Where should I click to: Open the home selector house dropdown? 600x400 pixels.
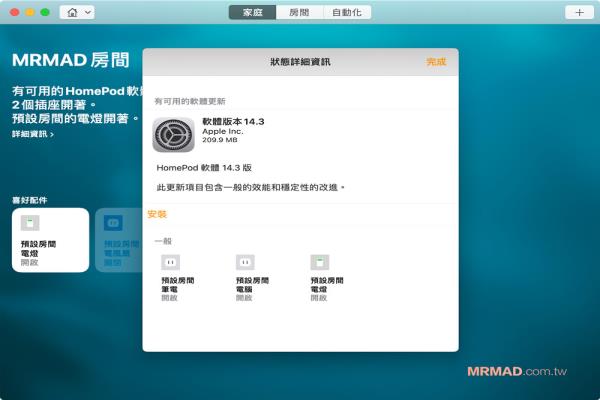click(x=77, y=12)
